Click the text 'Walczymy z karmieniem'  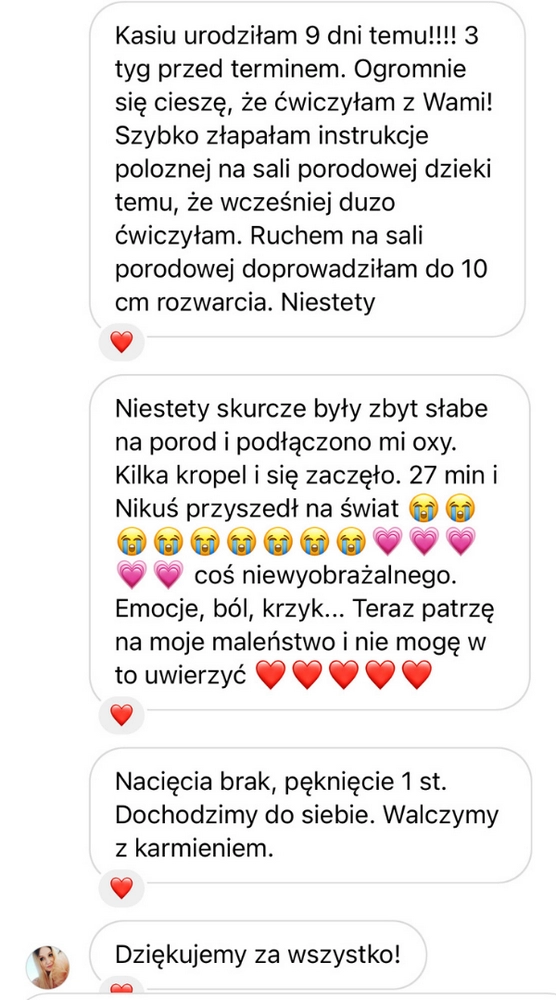coord(306,832)
